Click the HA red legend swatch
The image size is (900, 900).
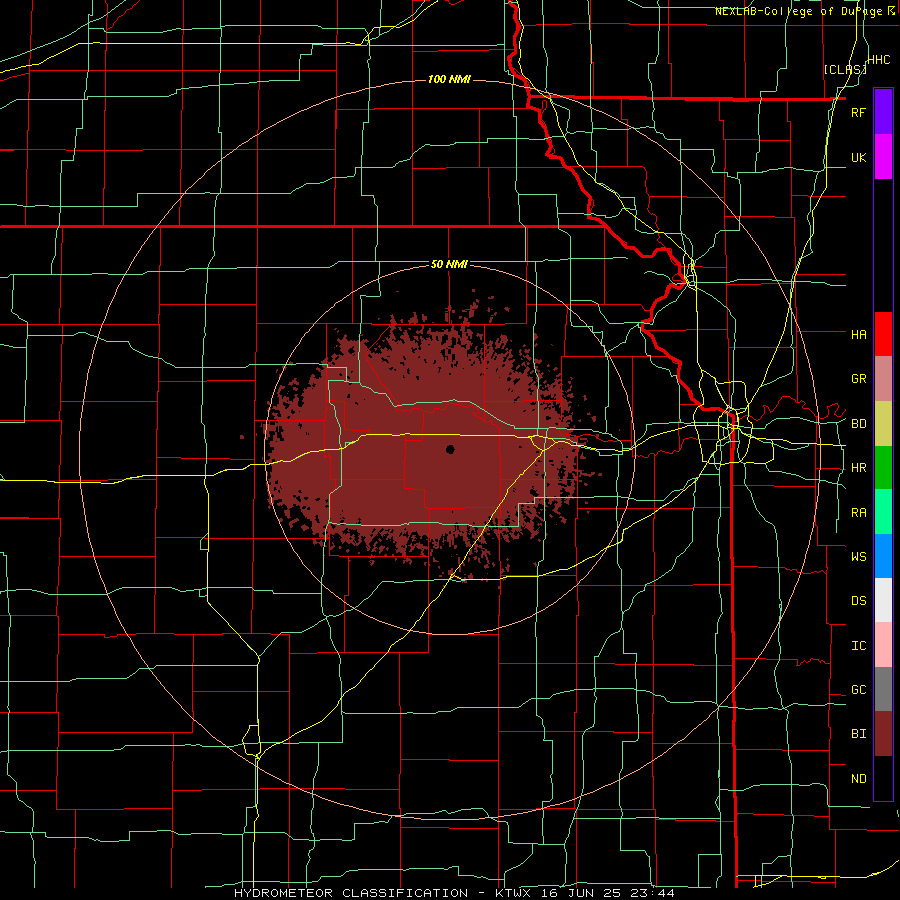[x=883, y=334]
